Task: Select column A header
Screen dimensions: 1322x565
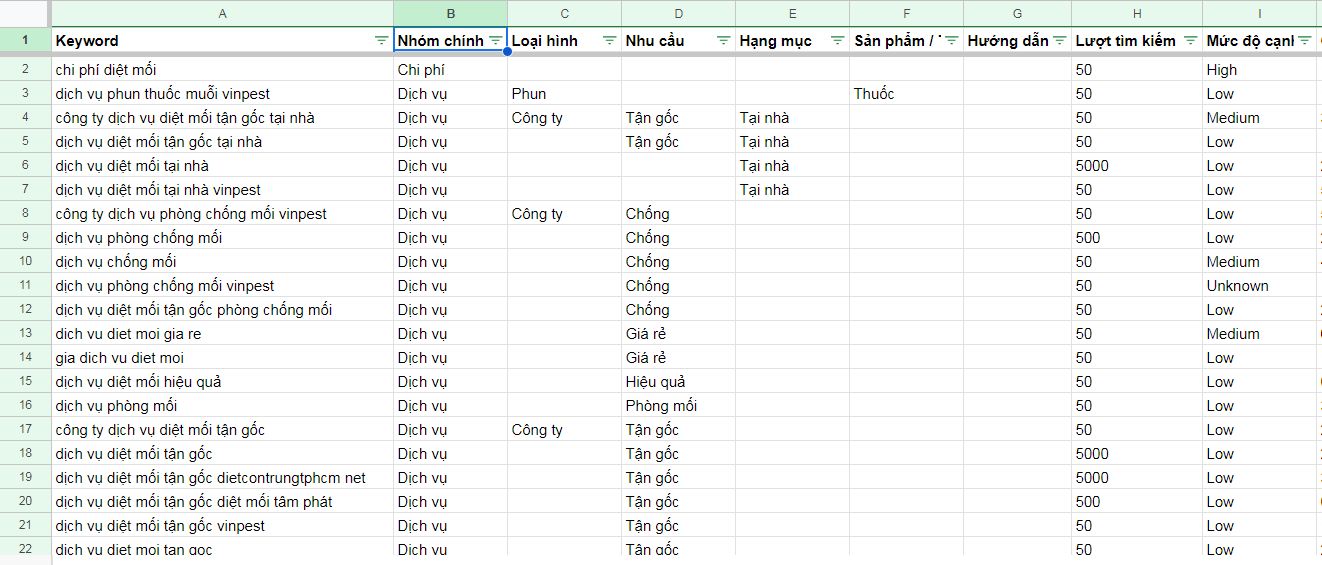Action: 222,13
